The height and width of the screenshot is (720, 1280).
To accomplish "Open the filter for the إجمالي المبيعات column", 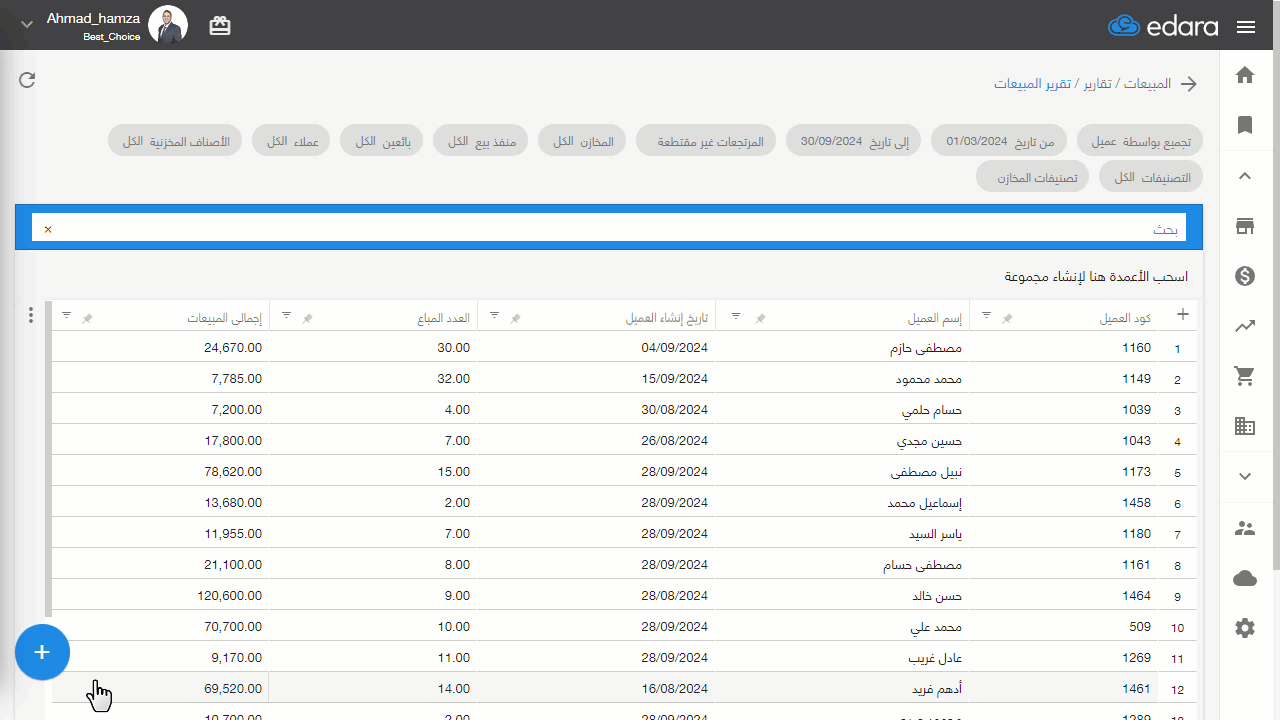I will 66,315.
